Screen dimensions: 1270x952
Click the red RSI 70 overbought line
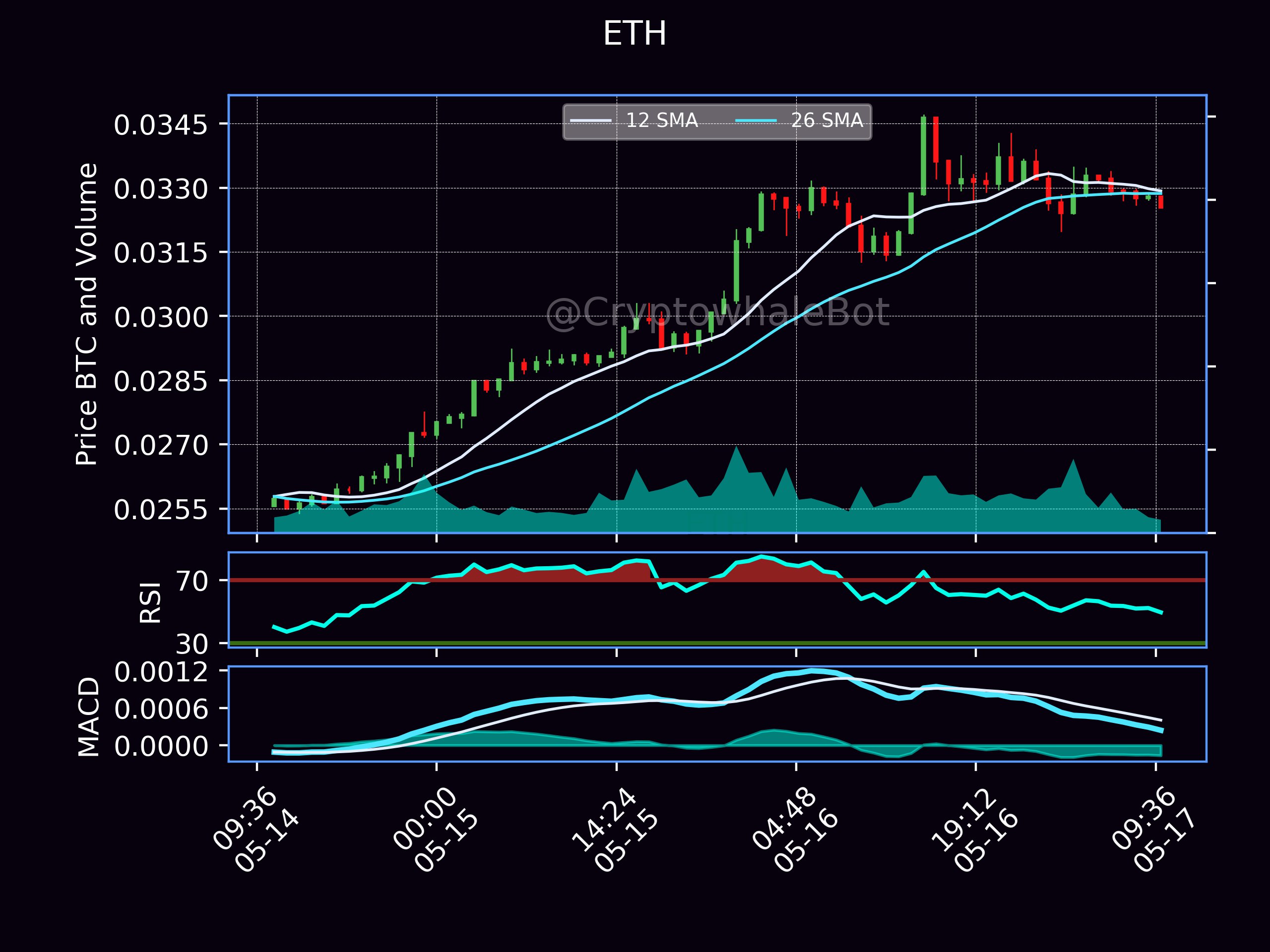click(x=717, y=580)
